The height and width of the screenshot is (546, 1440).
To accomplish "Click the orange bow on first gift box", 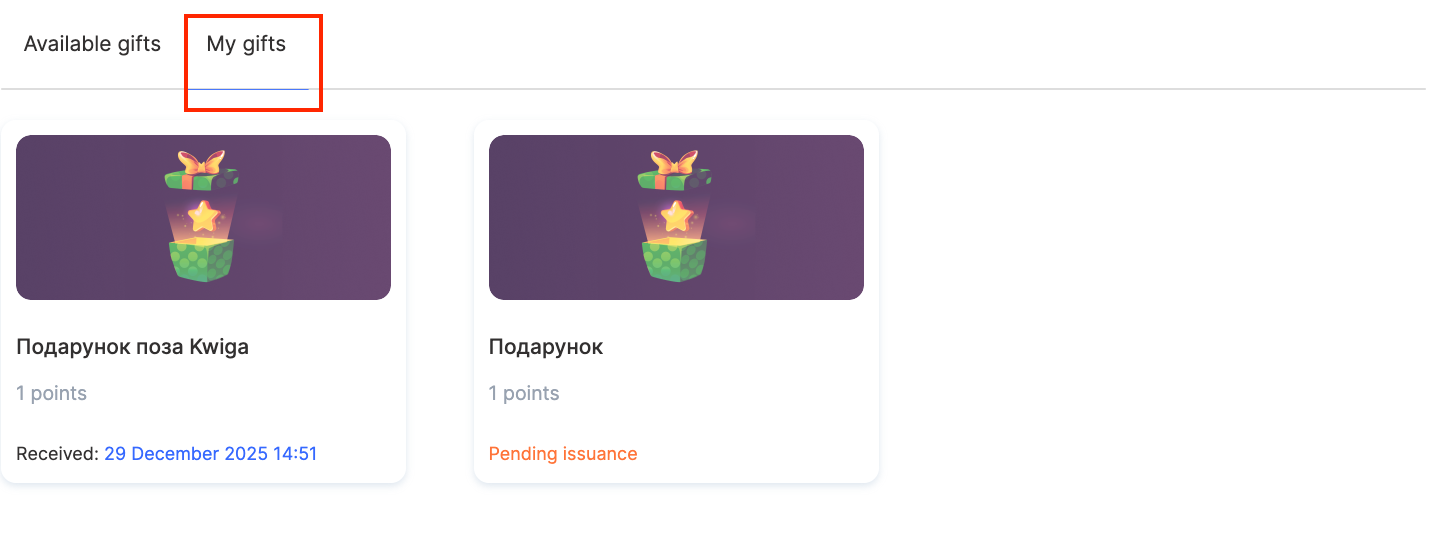I will pyautogui.click(x=202, y=162).
